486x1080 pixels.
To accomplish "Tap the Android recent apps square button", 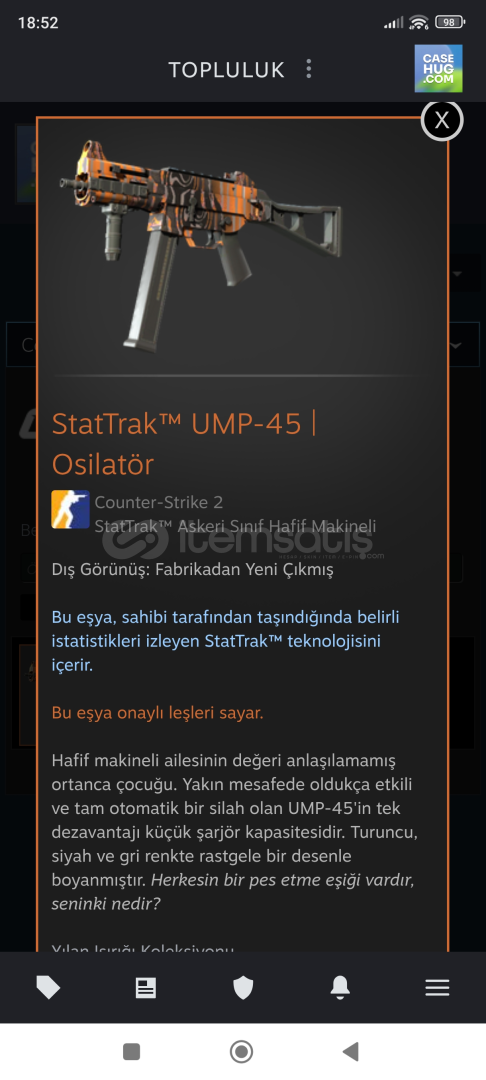I will (x=131, y=1052).
